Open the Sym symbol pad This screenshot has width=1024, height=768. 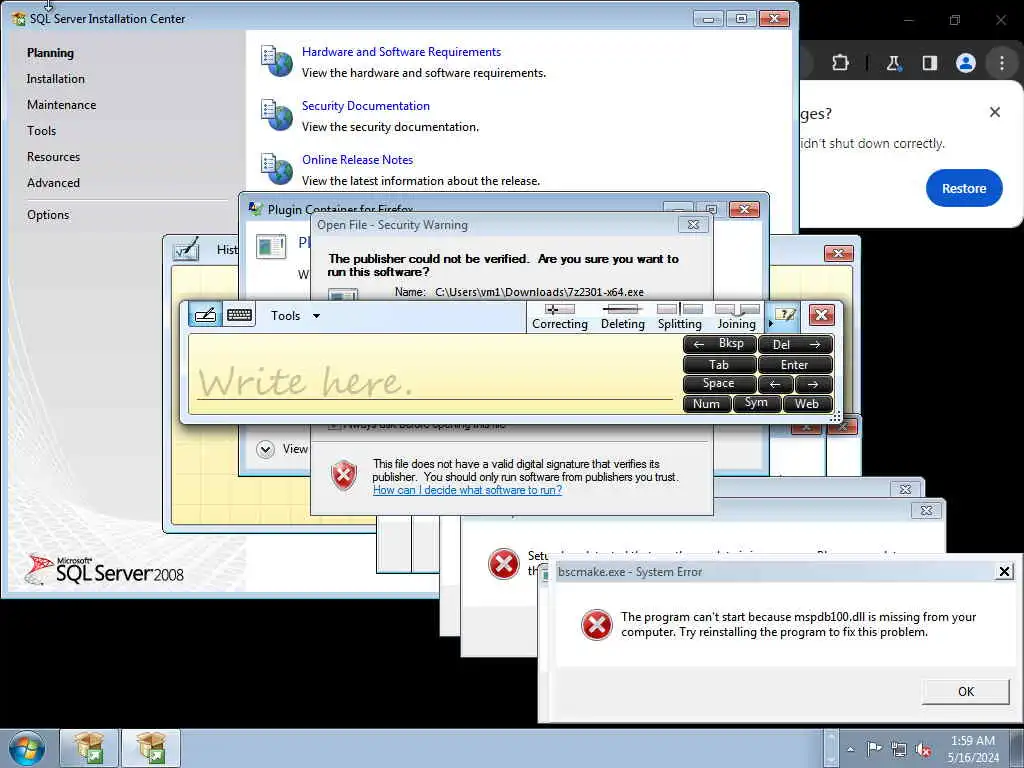coord(756,404)
